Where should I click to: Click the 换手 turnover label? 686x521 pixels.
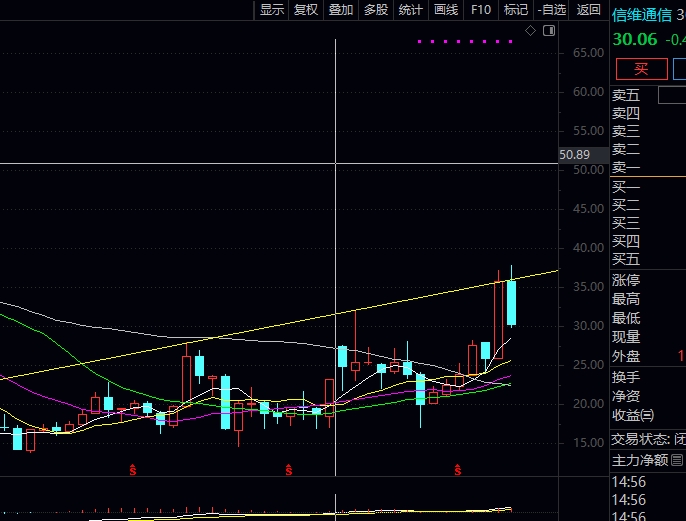pyautogui.click(x=626, y=377)
